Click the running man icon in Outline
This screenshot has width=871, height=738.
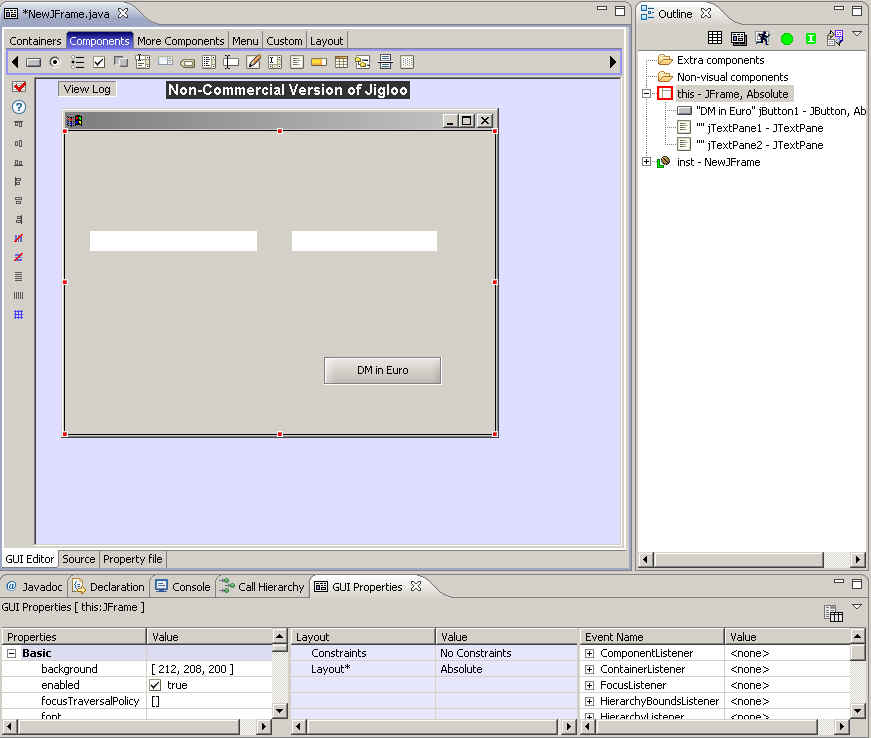click(763, 38)
